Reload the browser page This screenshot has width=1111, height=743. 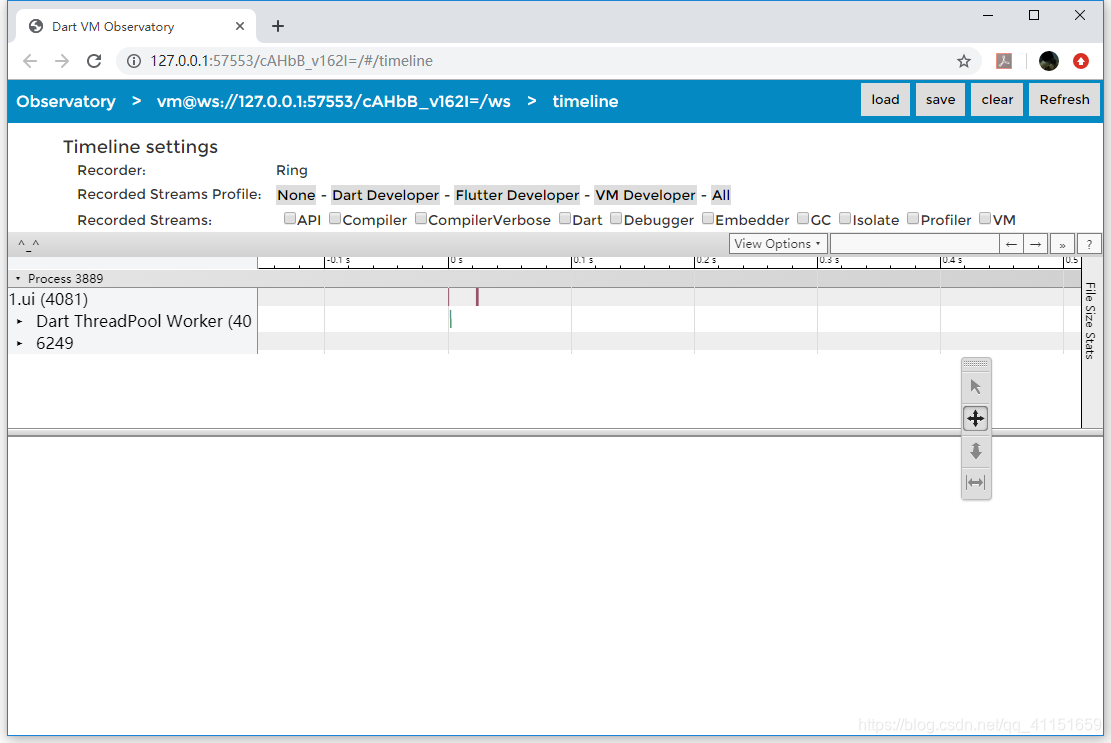94,61
